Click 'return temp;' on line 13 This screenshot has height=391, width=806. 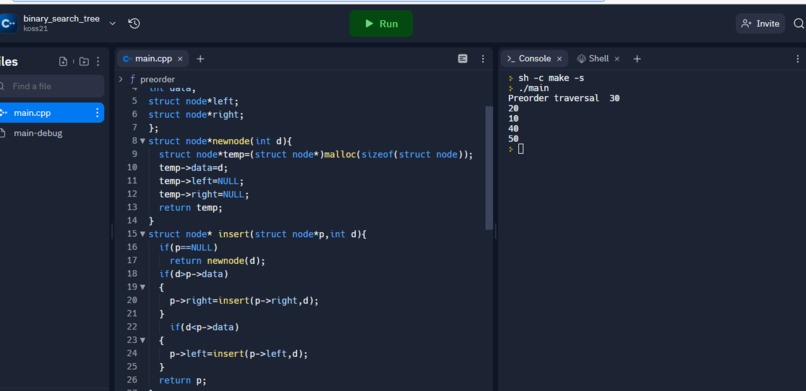[191, 208]
